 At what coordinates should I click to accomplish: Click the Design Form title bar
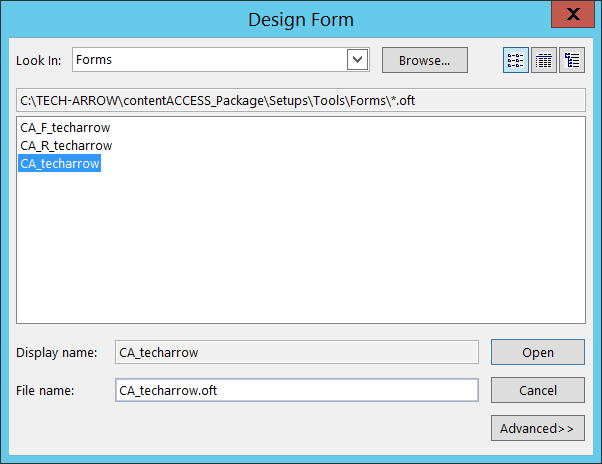[300, 18]
